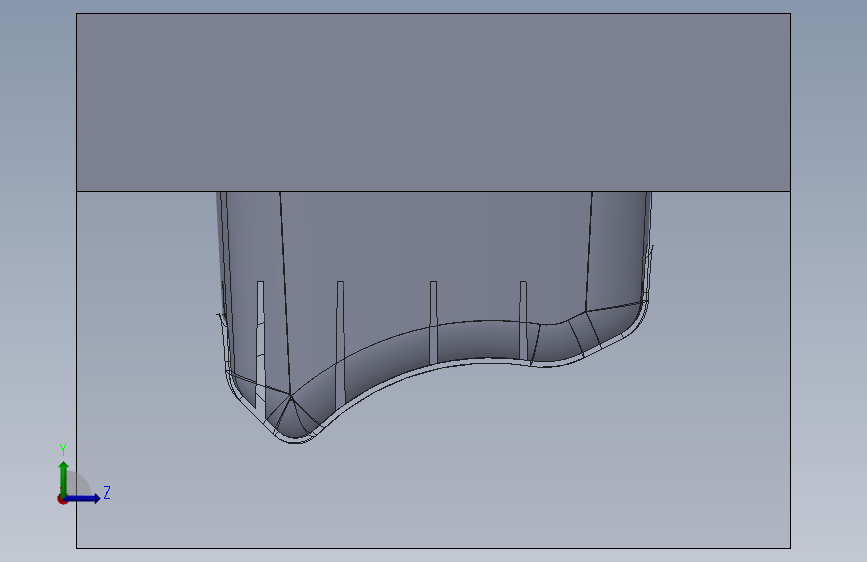
Task: Click the blue Z axis arrow of the triad
Action: pyautogui.click(x=83, y=498)
